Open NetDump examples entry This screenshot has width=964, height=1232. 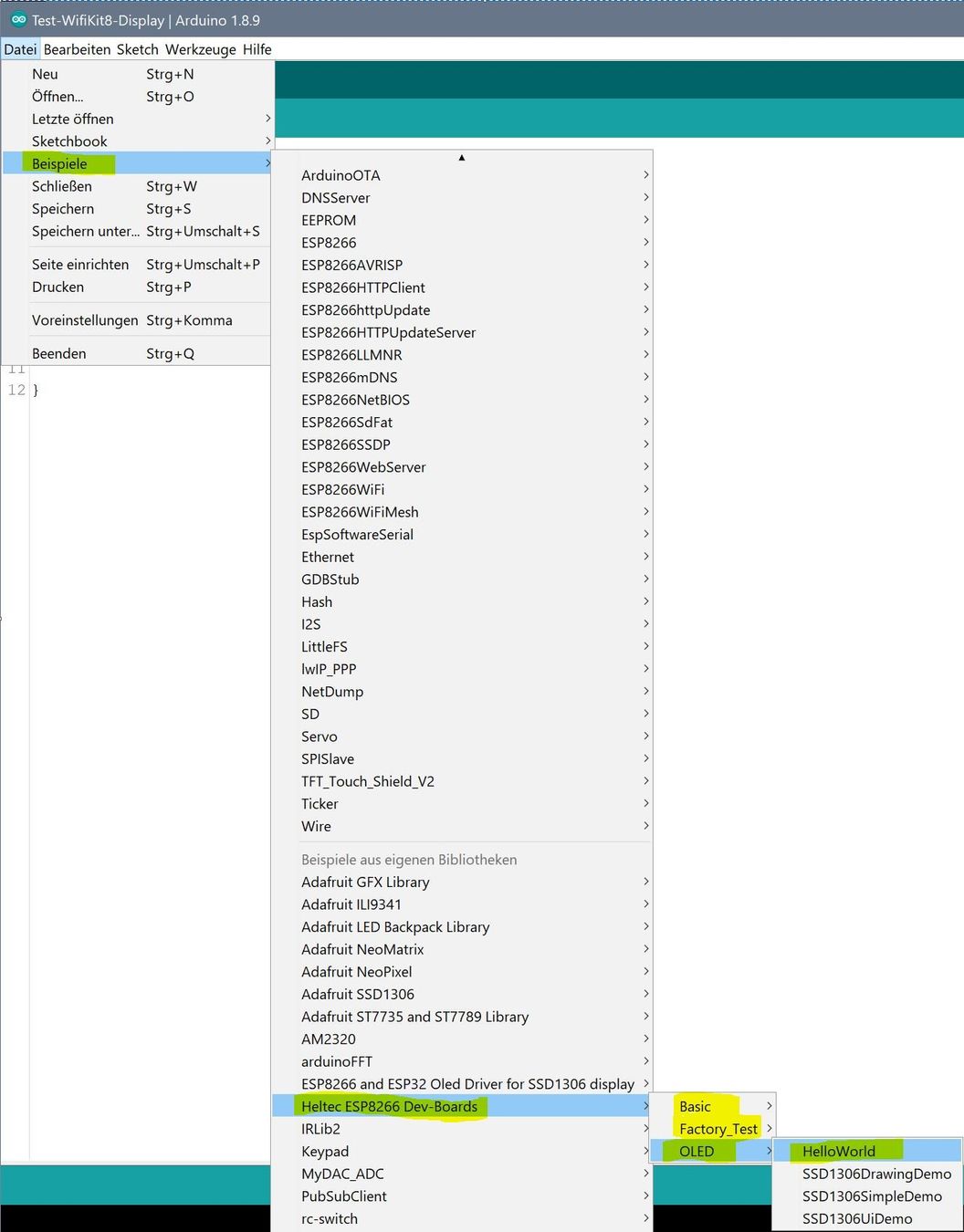click(x=463, y=692)
